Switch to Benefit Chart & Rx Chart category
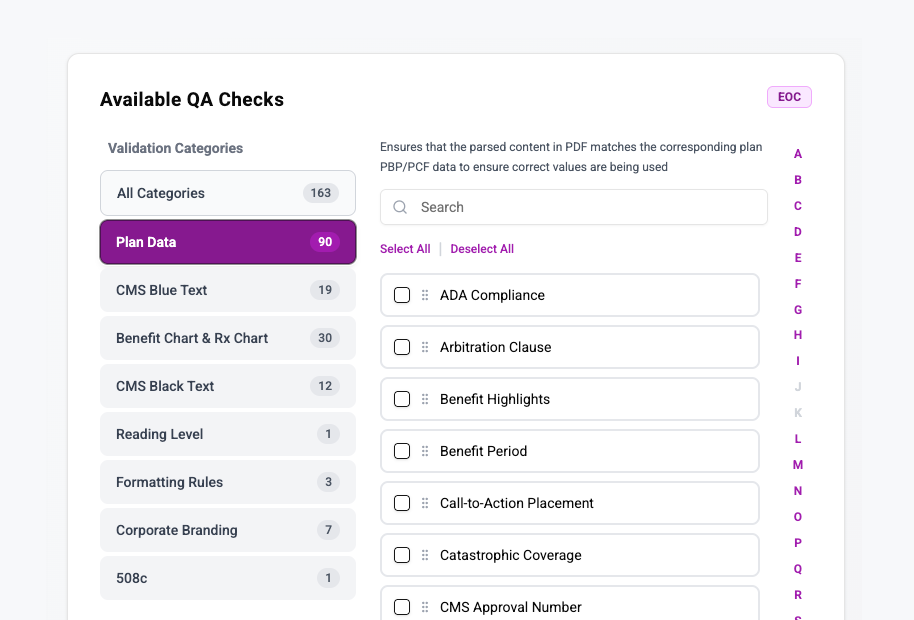 click(x=227, y=338)
